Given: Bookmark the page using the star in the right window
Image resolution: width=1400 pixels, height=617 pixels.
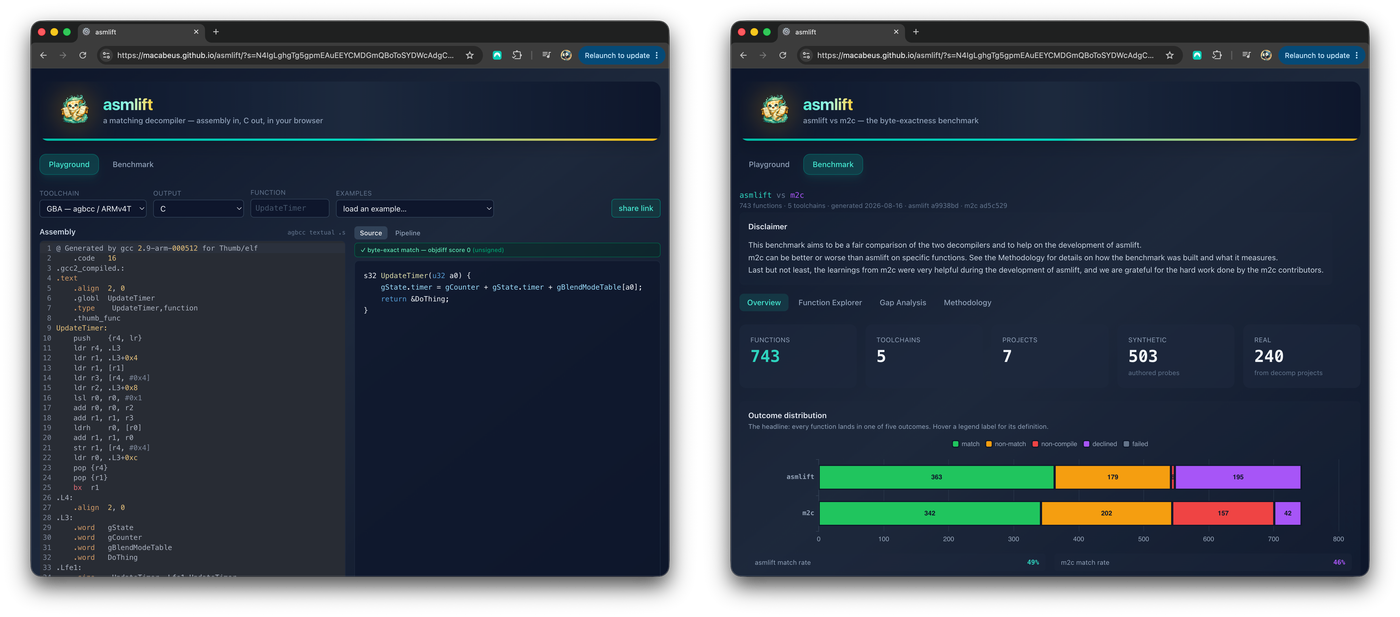Looking at the screenshot, I should click(1169, 55).
